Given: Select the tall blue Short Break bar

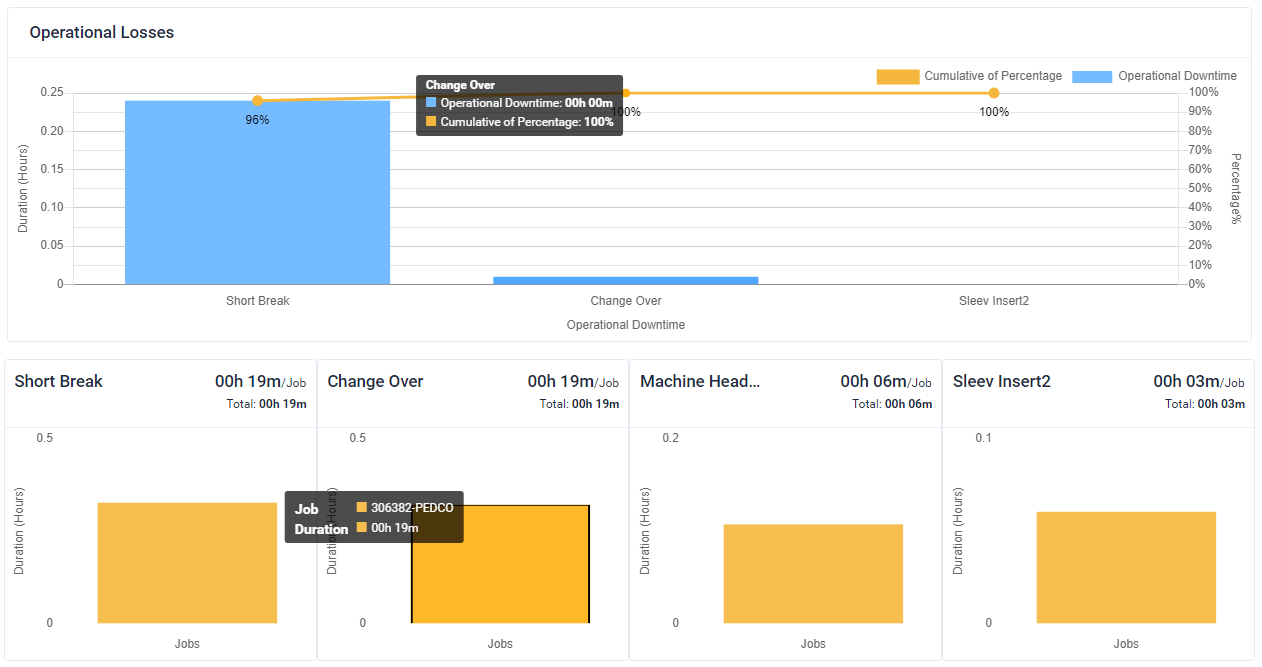Looking at the screenshot, I should [257, 192].
